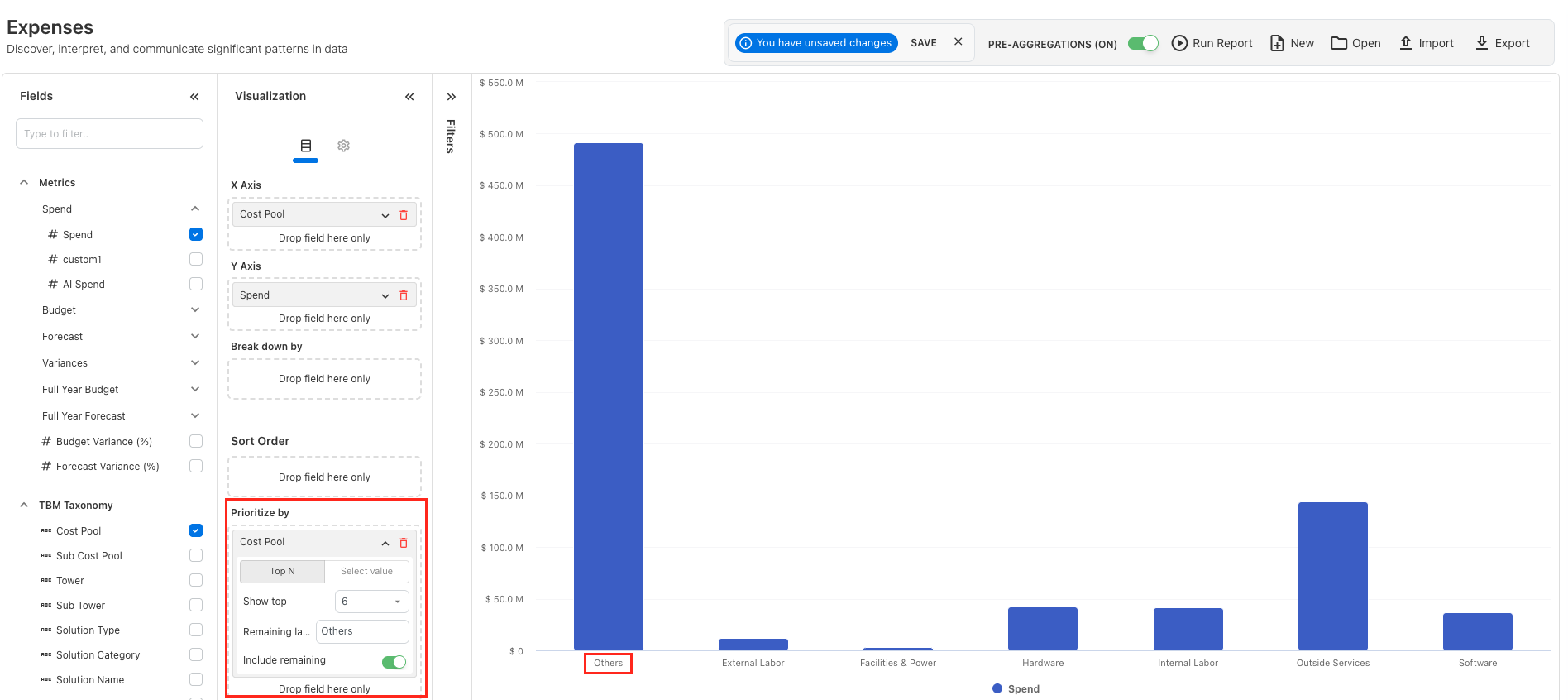Check the Solution Category checkbox

(196, 654)
